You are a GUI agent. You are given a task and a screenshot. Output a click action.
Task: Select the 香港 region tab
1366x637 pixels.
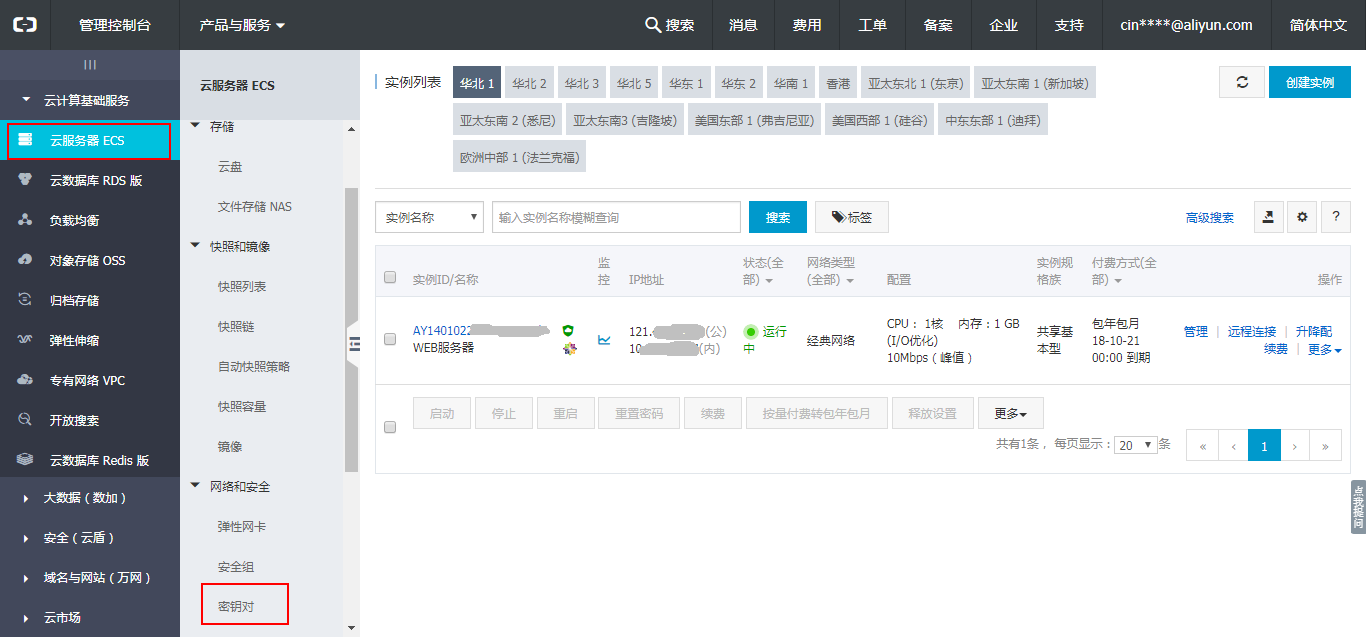pos(838,83)
